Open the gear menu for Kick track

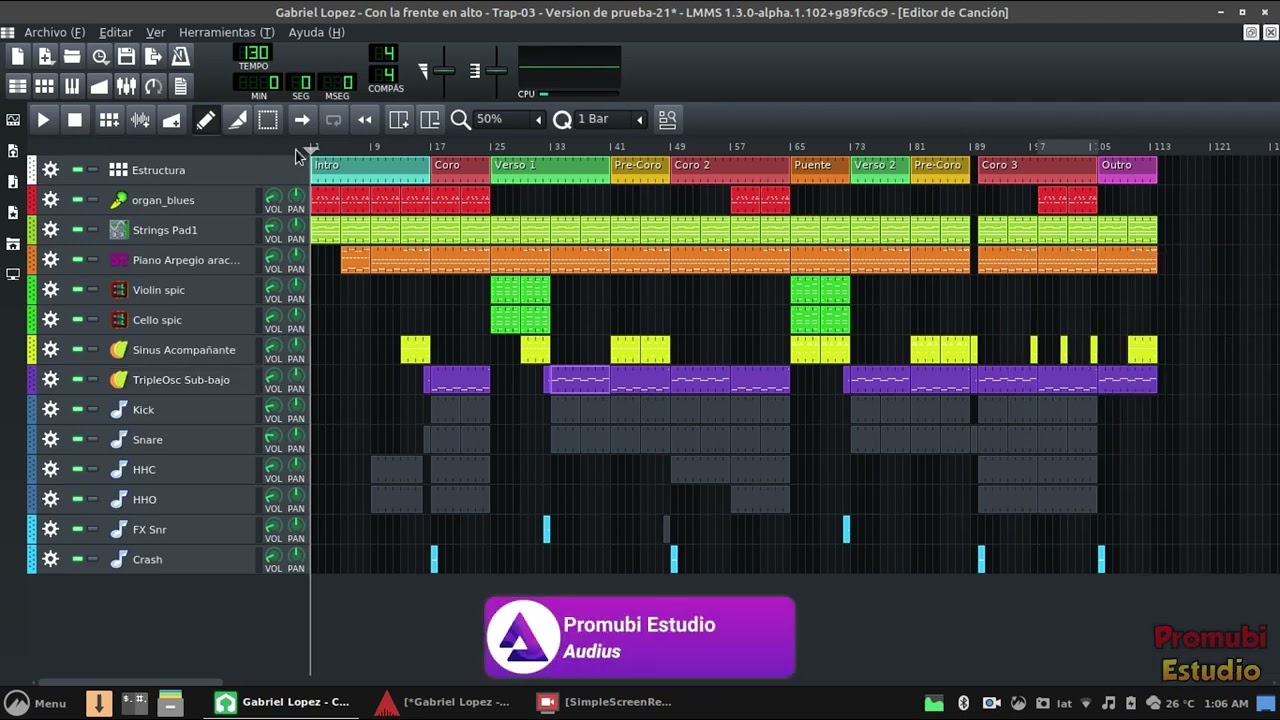click(x=50, y=410)
